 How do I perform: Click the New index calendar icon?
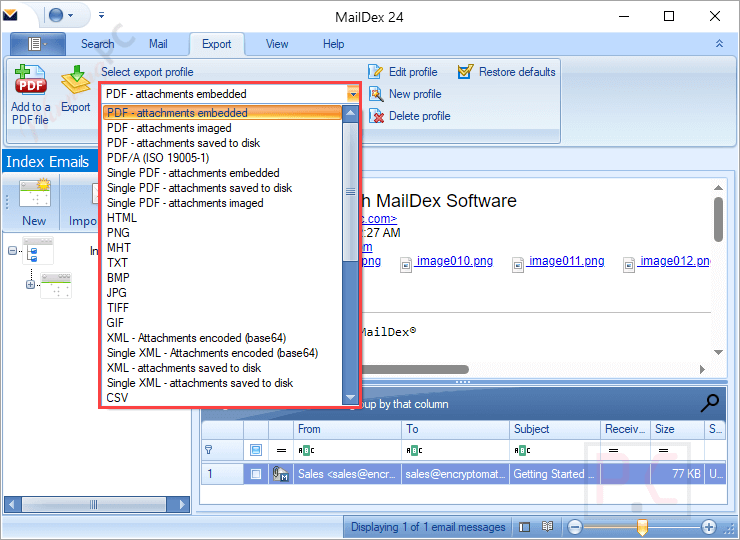pos(34,193)
